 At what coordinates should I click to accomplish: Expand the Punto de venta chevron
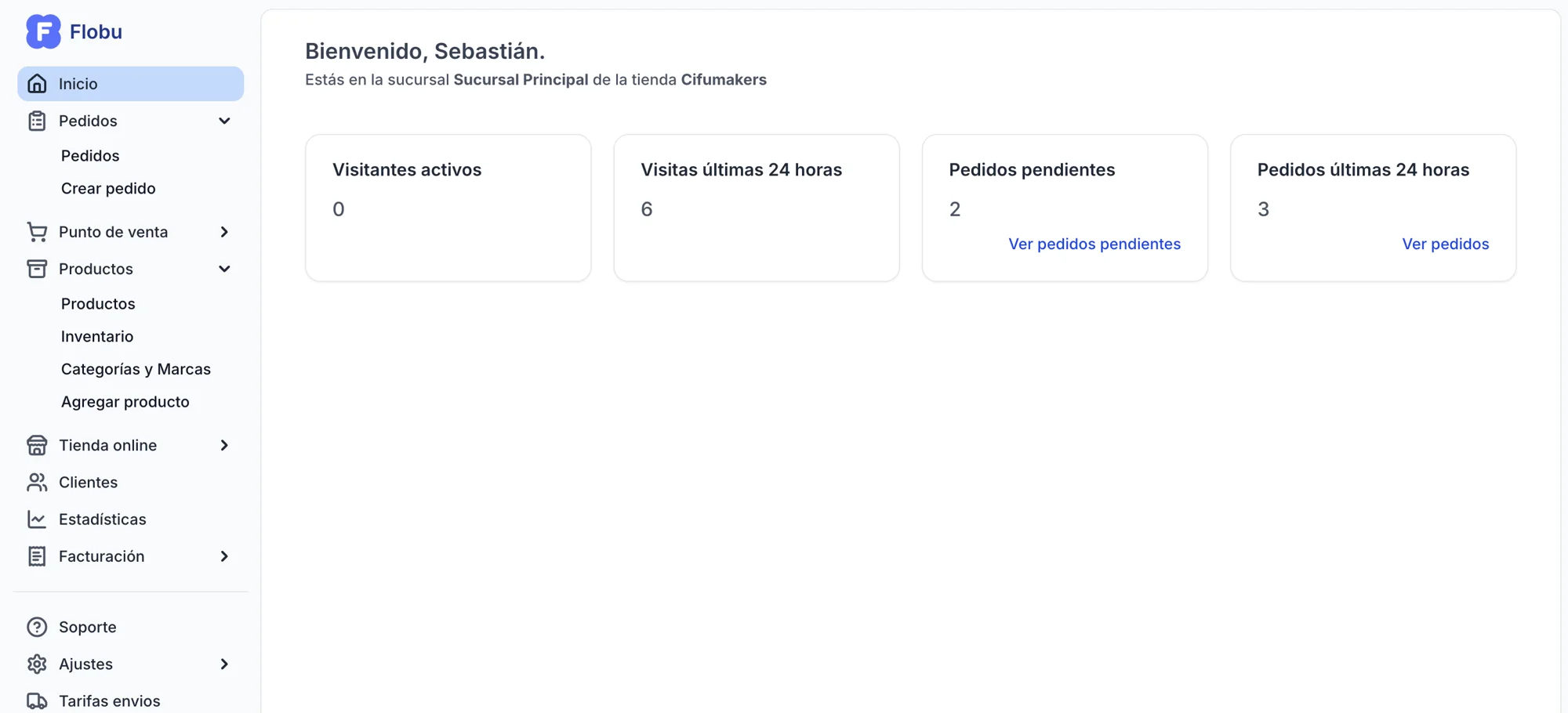point(224,232)
